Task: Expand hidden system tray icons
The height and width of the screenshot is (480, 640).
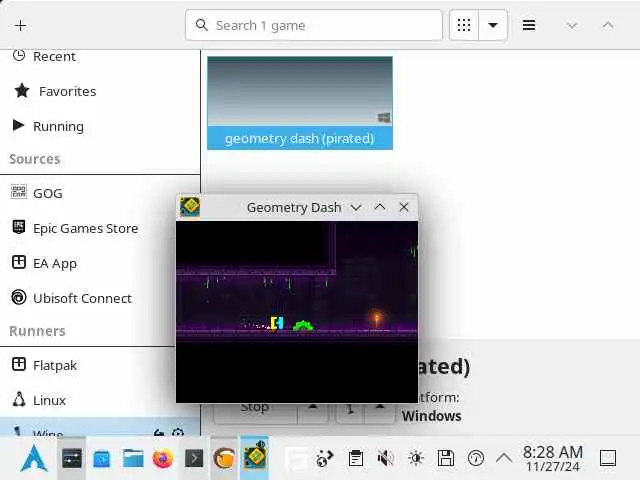Action: (504, 458)
